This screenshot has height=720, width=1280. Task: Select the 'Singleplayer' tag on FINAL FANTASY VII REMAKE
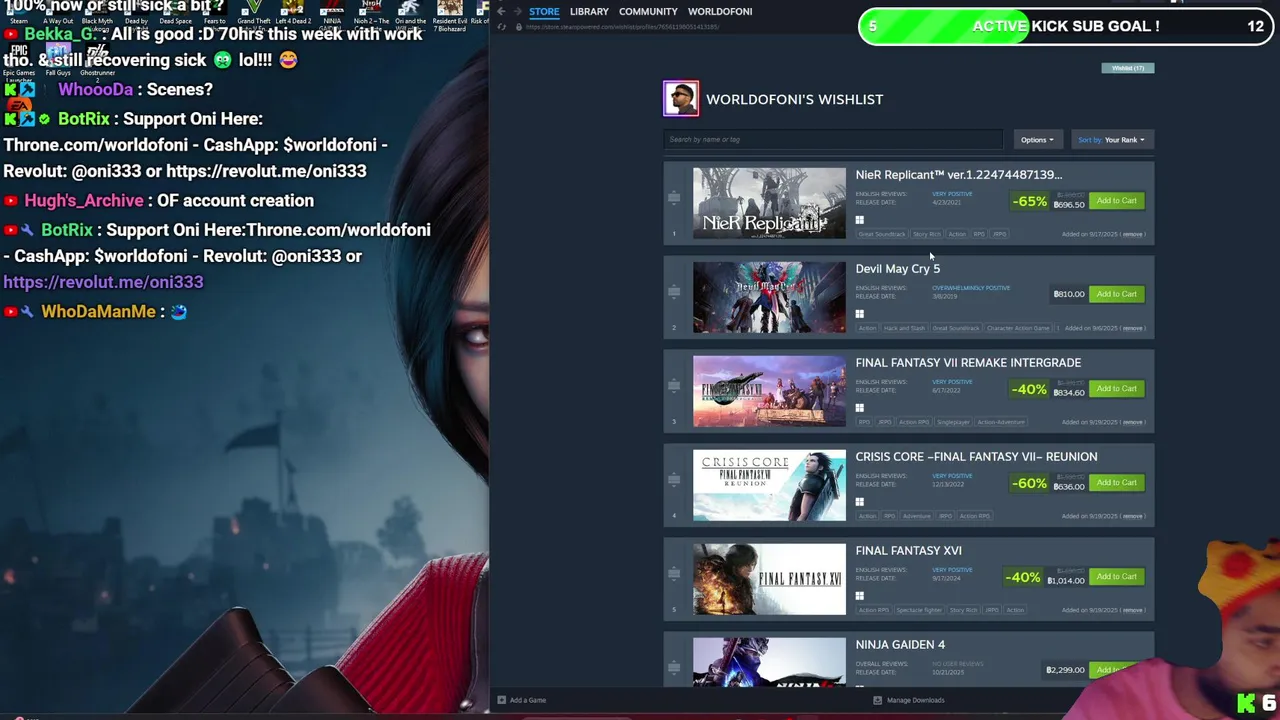(953, 422)
